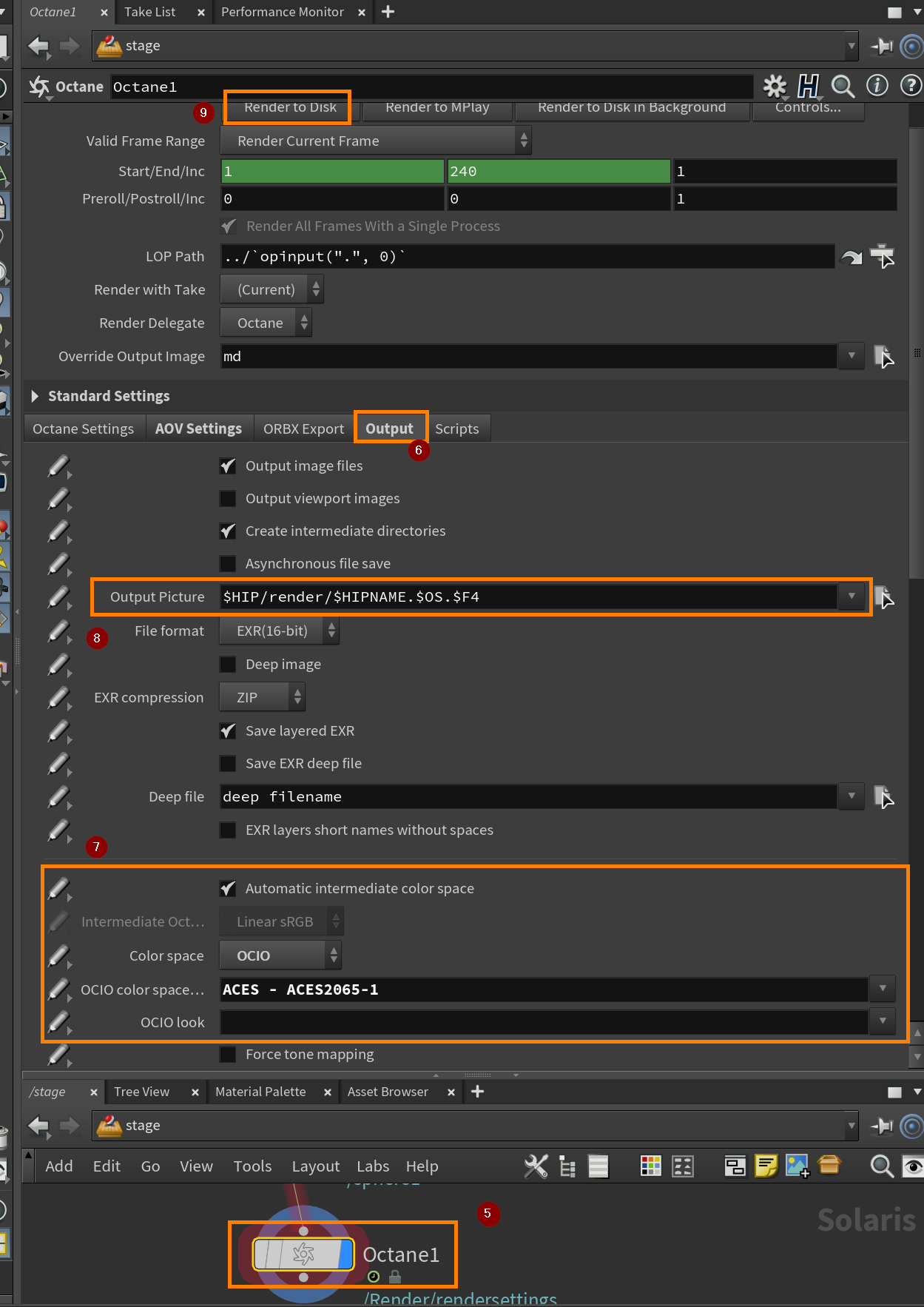
Task: Click the tree hierarchy icon in network toolbar
Action: [x=567, y=1166]
